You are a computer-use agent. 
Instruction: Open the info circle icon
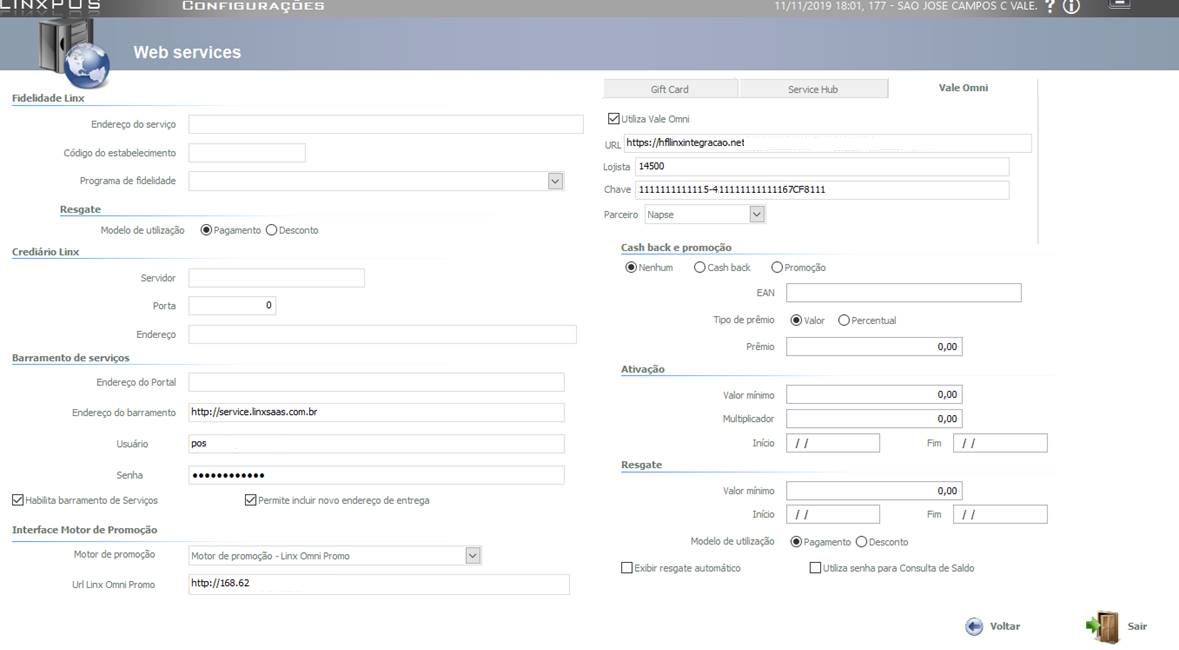click(x=1071, y=7)
